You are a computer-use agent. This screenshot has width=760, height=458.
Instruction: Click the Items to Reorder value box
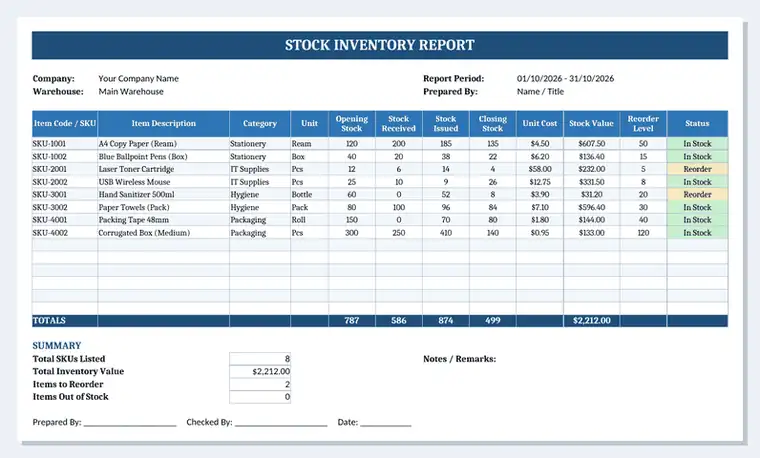click(260, 384)
